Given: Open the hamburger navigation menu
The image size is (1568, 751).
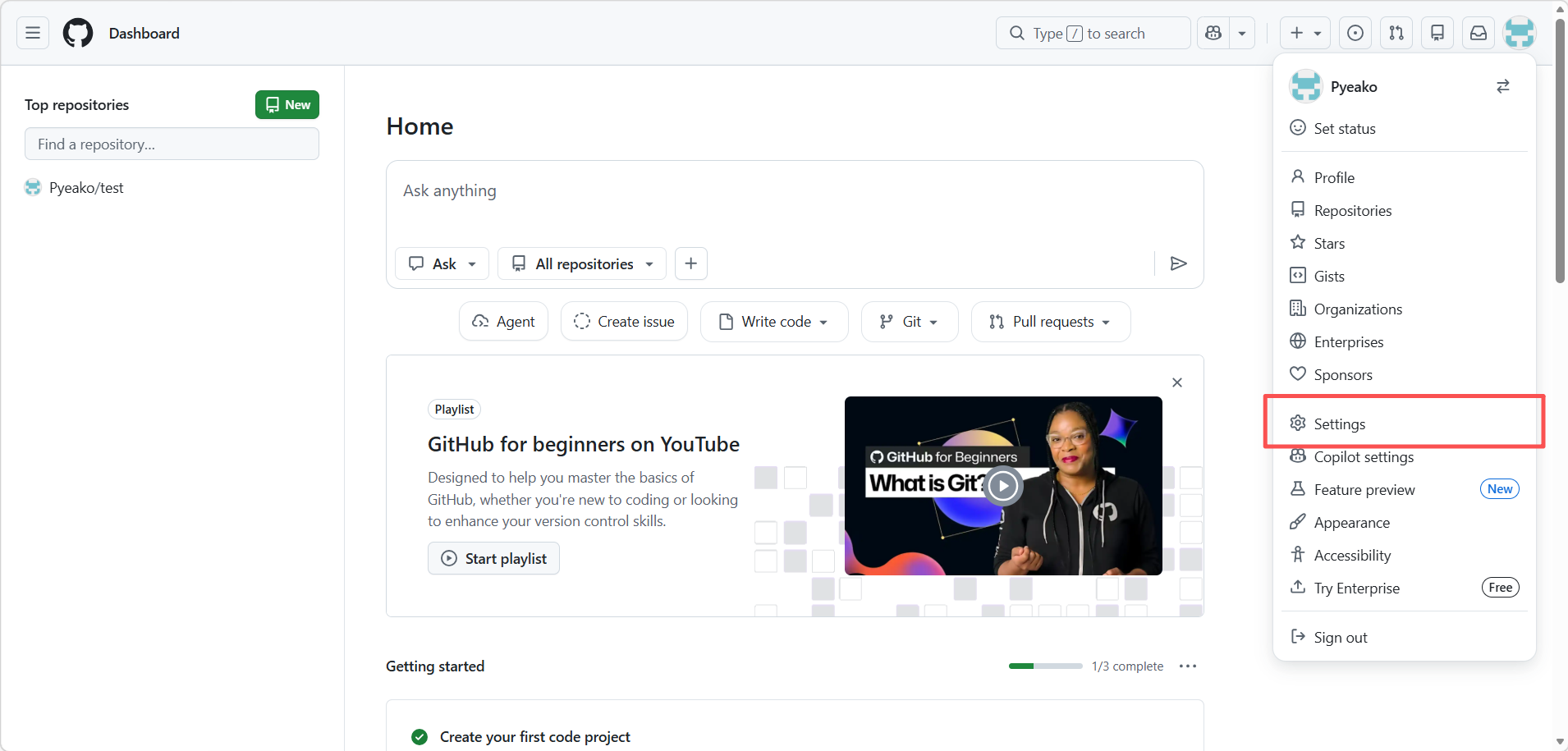Looking at the screenshot, I should (x=33, y=33).
